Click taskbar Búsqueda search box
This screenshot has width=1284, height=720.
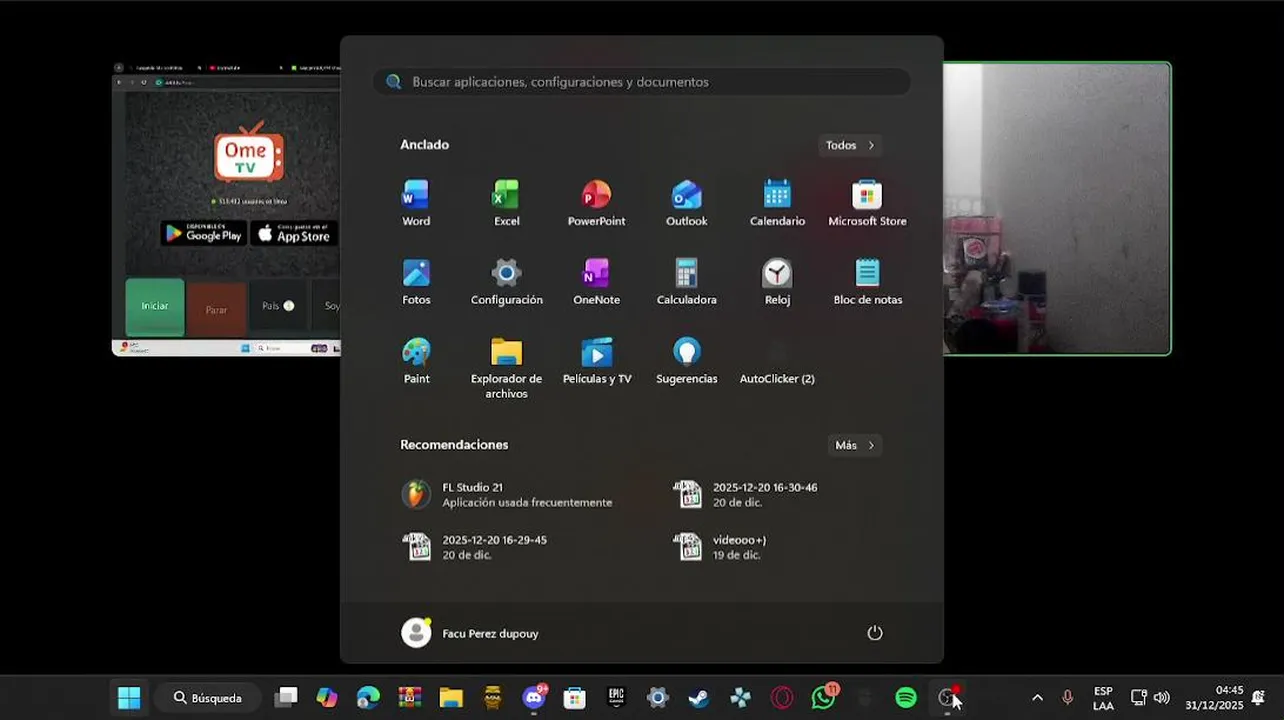click(208, 698)
